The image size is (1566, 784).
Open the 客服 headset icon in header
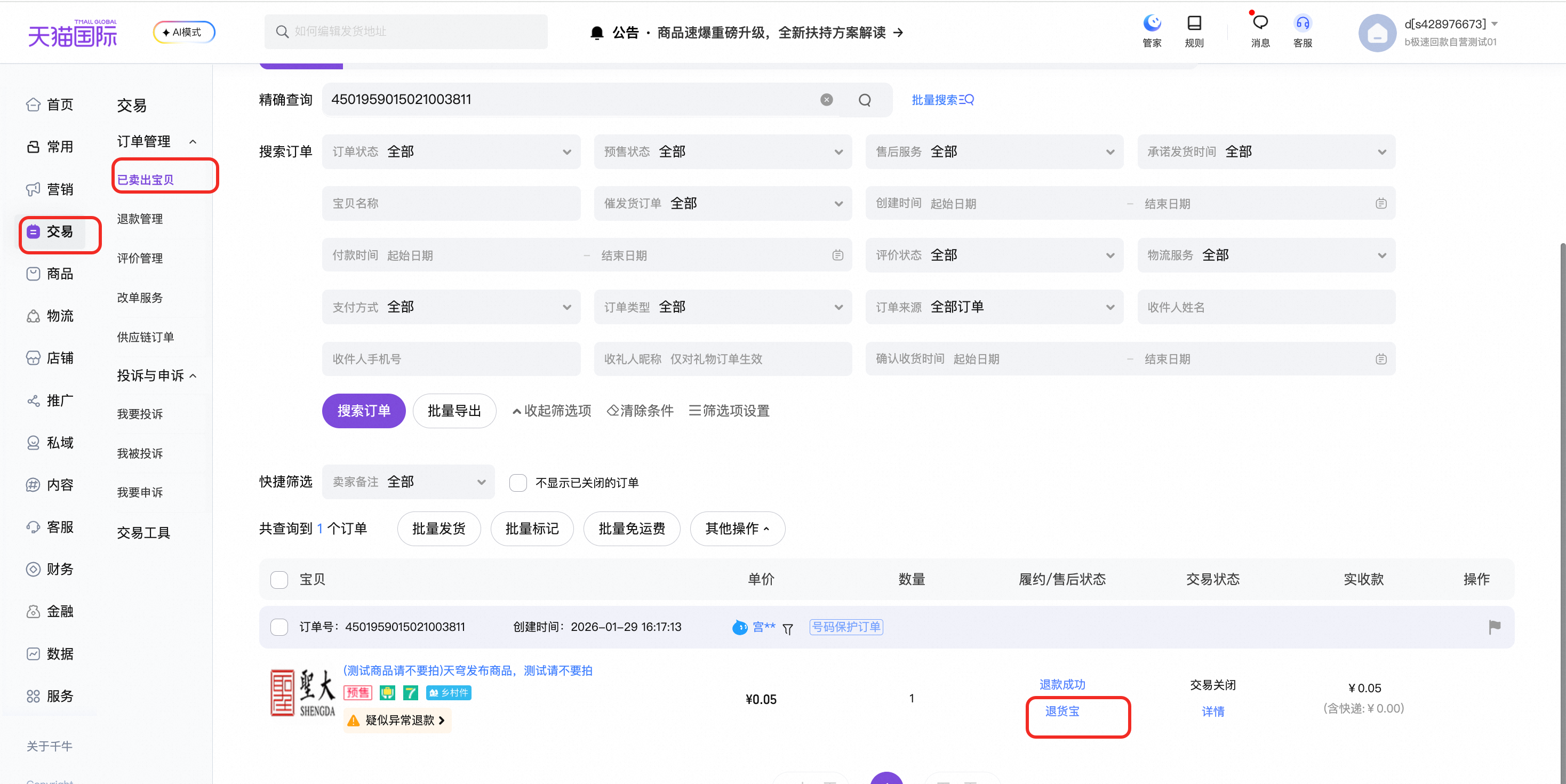(1302, 31)
